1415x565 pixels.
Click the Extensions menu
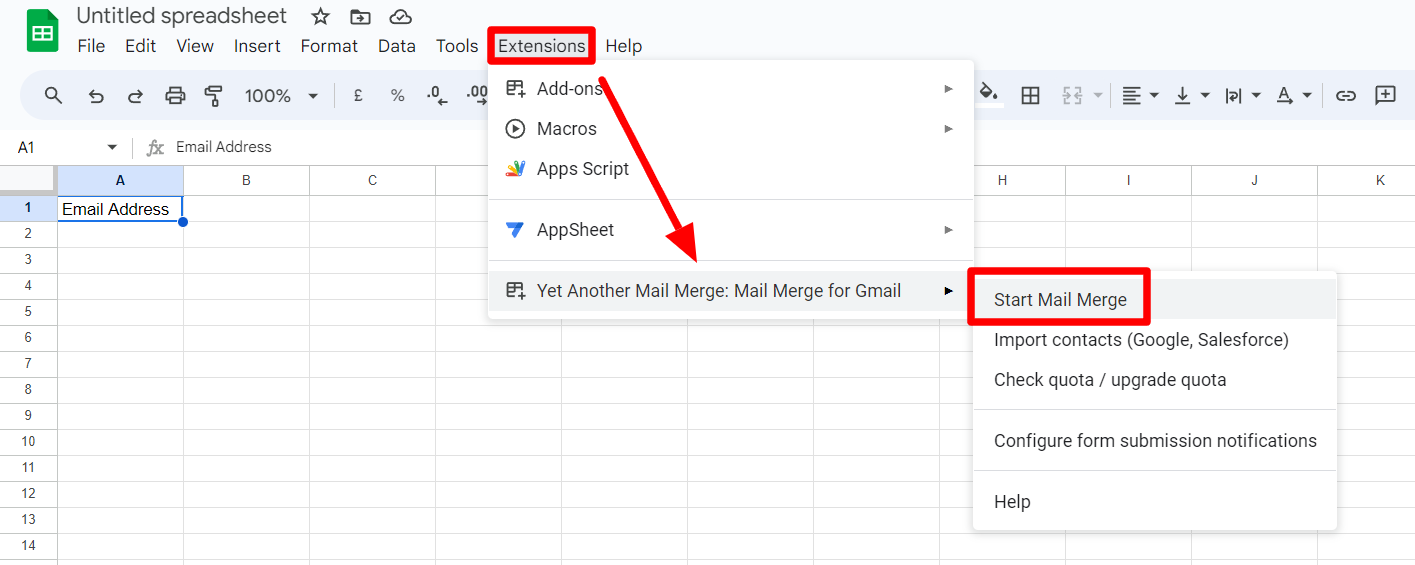tap(542, 46)
